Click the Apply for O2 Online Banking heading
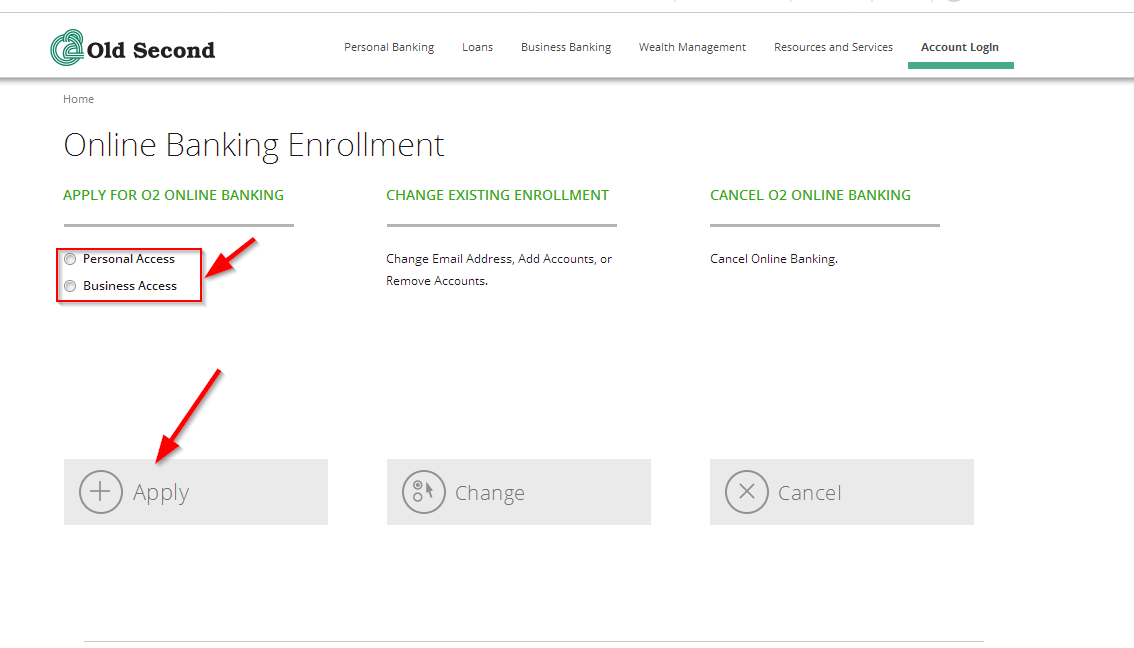The height and width of the screenshot is (648, 1134). [174, 195]
